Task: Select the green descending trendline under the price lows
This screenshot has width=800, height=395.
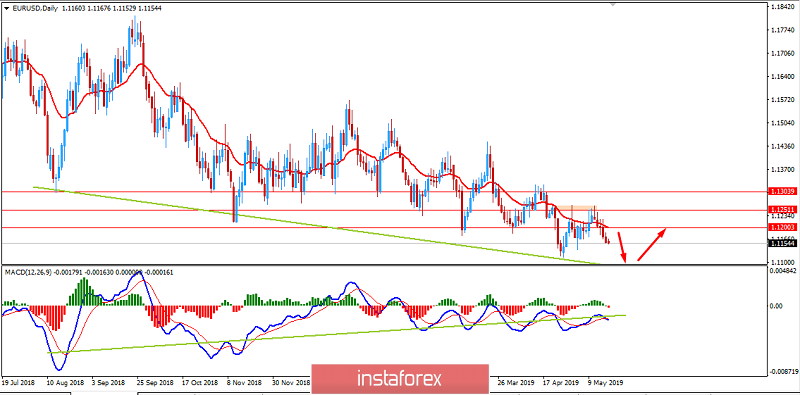Action: 316,225
